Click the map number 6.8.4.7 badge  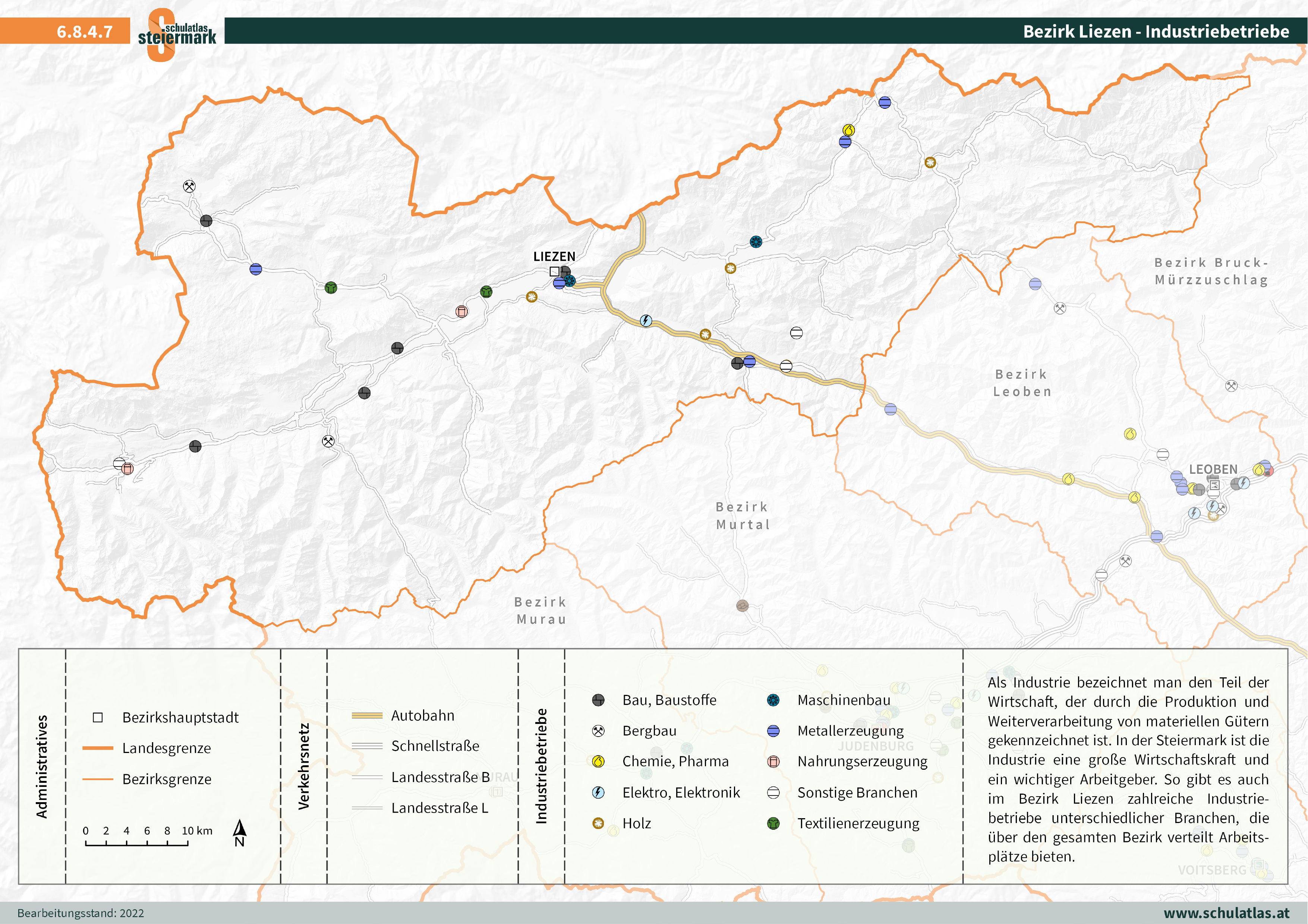[84, 31]
